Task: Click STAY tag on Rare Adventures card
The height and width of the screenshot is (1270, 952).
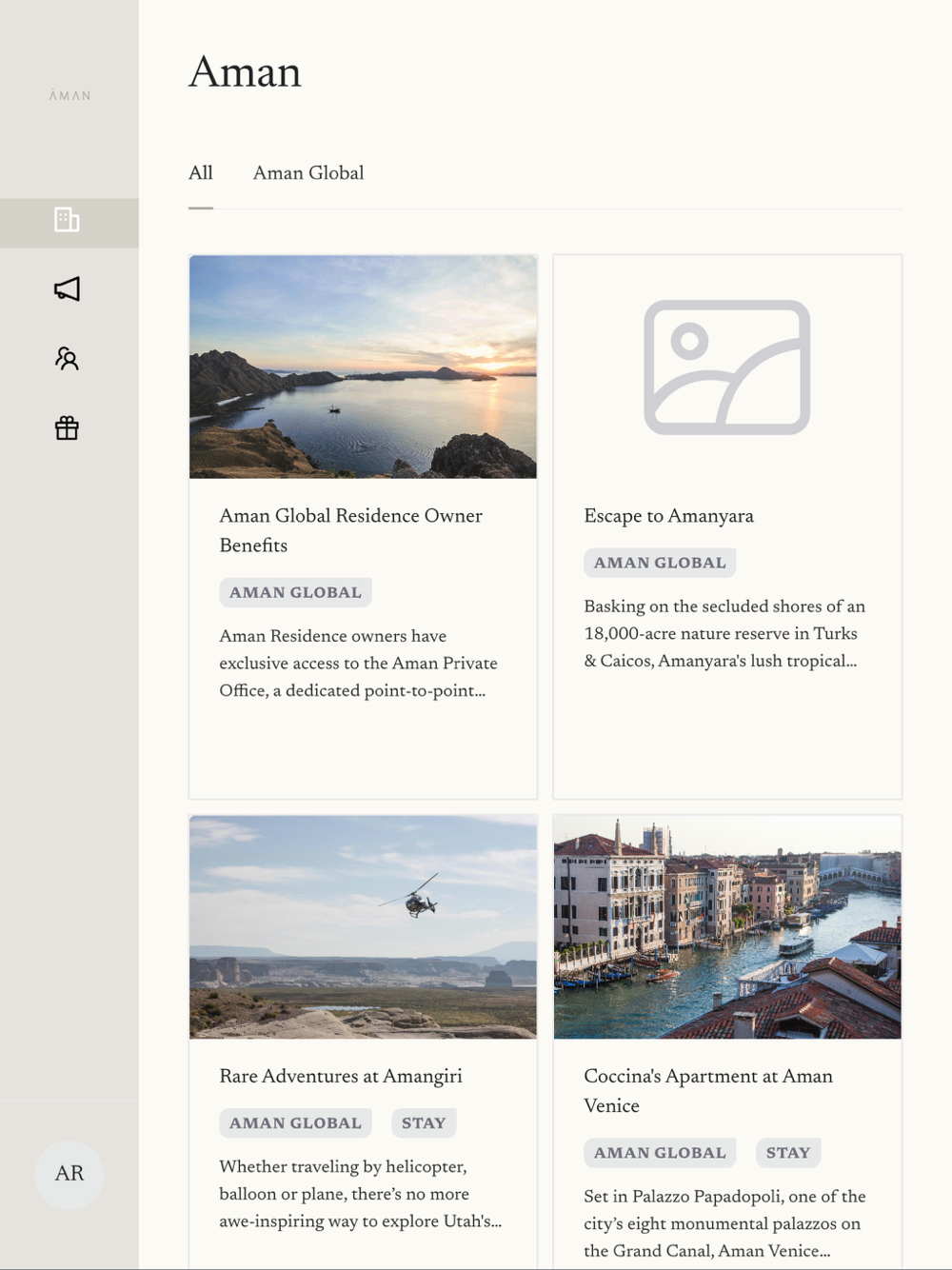Action: tap(424, 1123)
